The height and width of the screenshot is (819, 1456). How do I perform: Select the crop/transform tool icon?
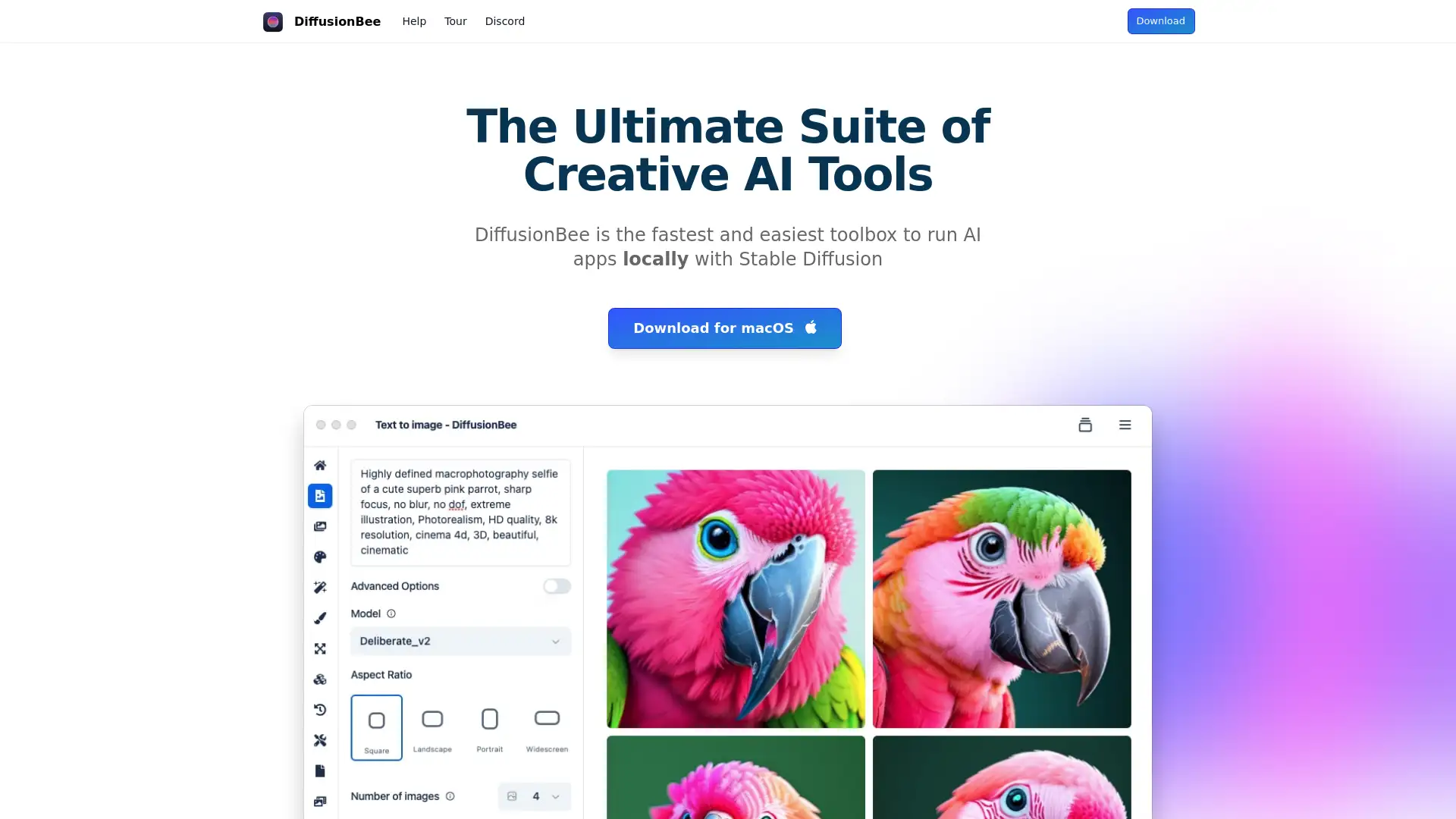[x=320, y=648]
